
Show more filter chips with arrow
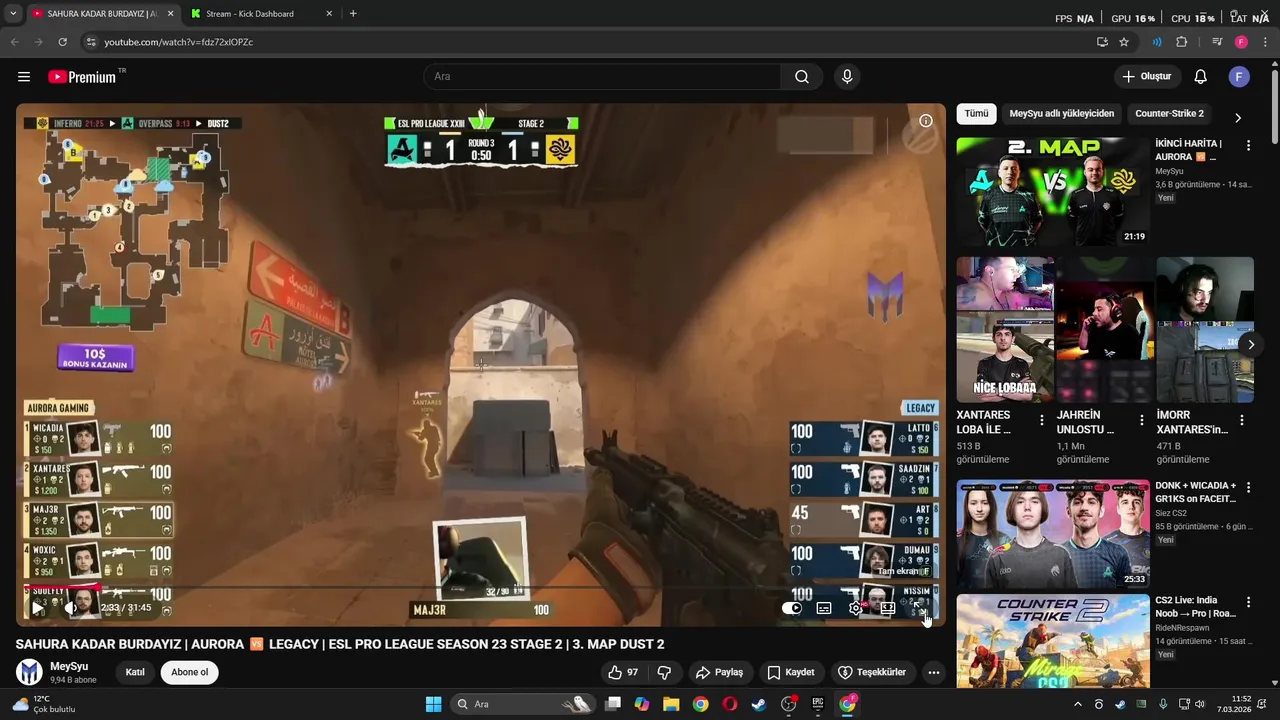click(x=1238, y=117)
